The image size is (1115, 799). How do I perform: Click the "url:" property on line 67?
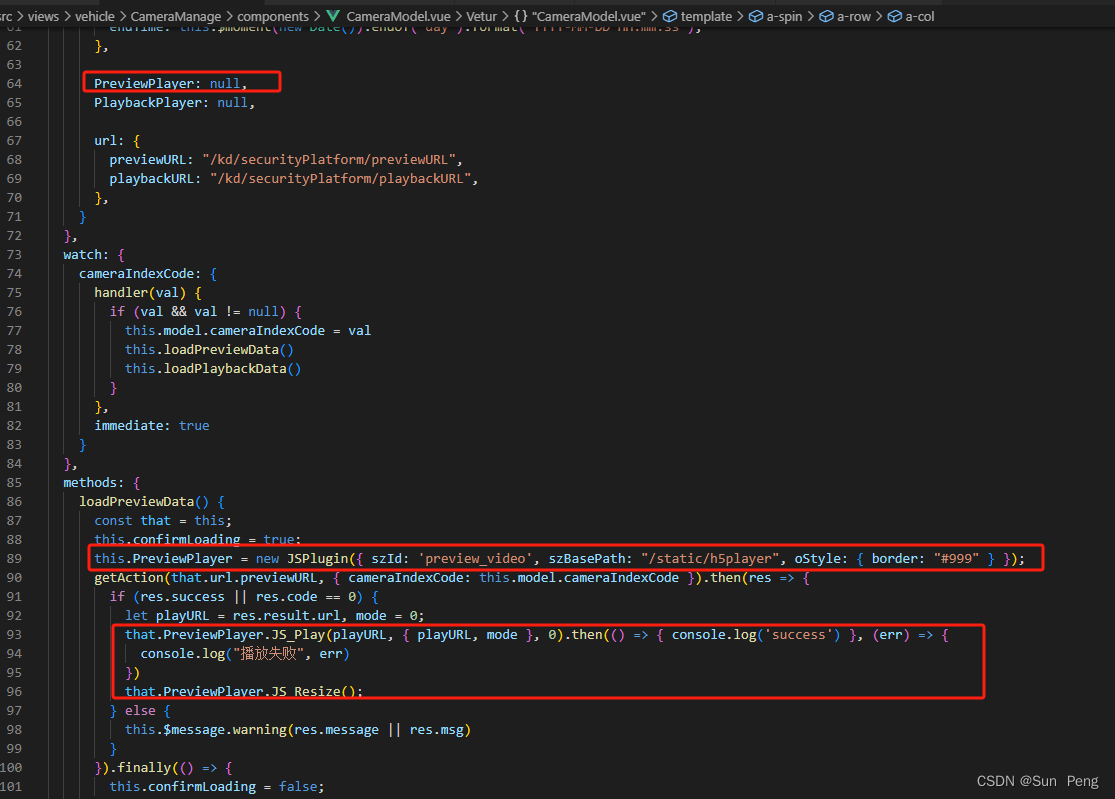tap(109, 141)
